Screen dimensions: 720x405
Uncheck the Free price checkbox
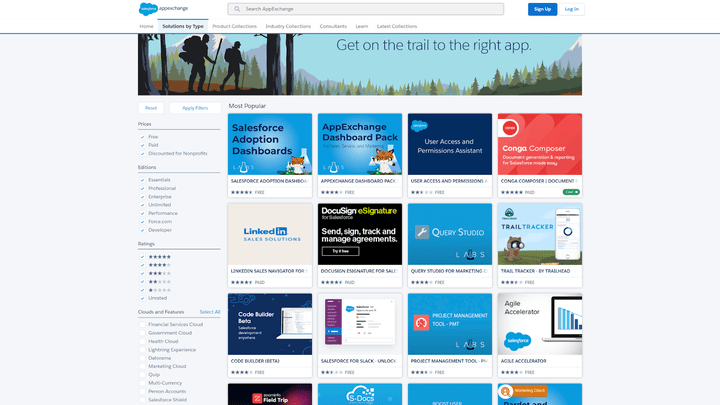pos(142,137)
